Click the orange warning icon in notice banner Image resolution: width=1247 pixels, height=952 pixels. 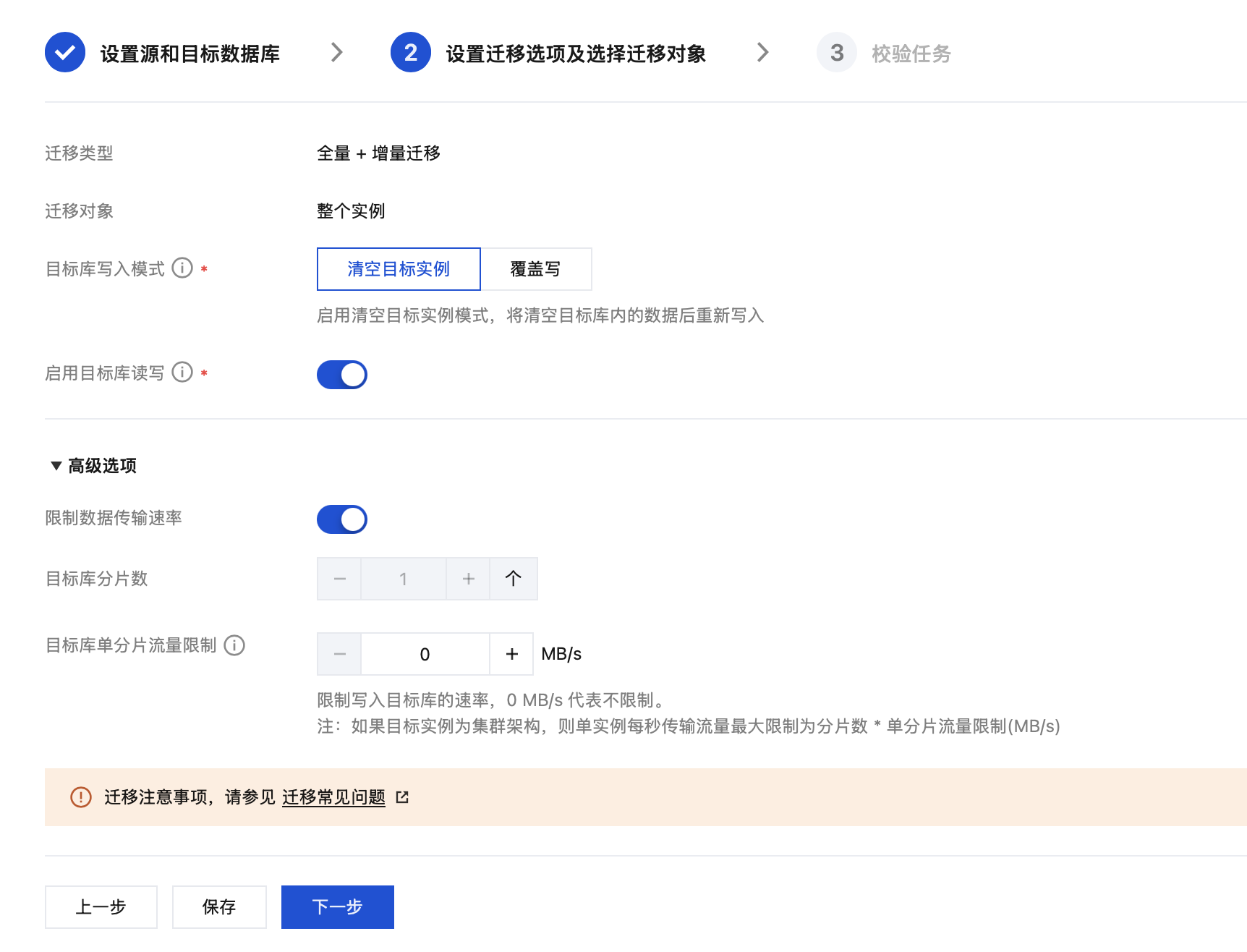[80, 797]
